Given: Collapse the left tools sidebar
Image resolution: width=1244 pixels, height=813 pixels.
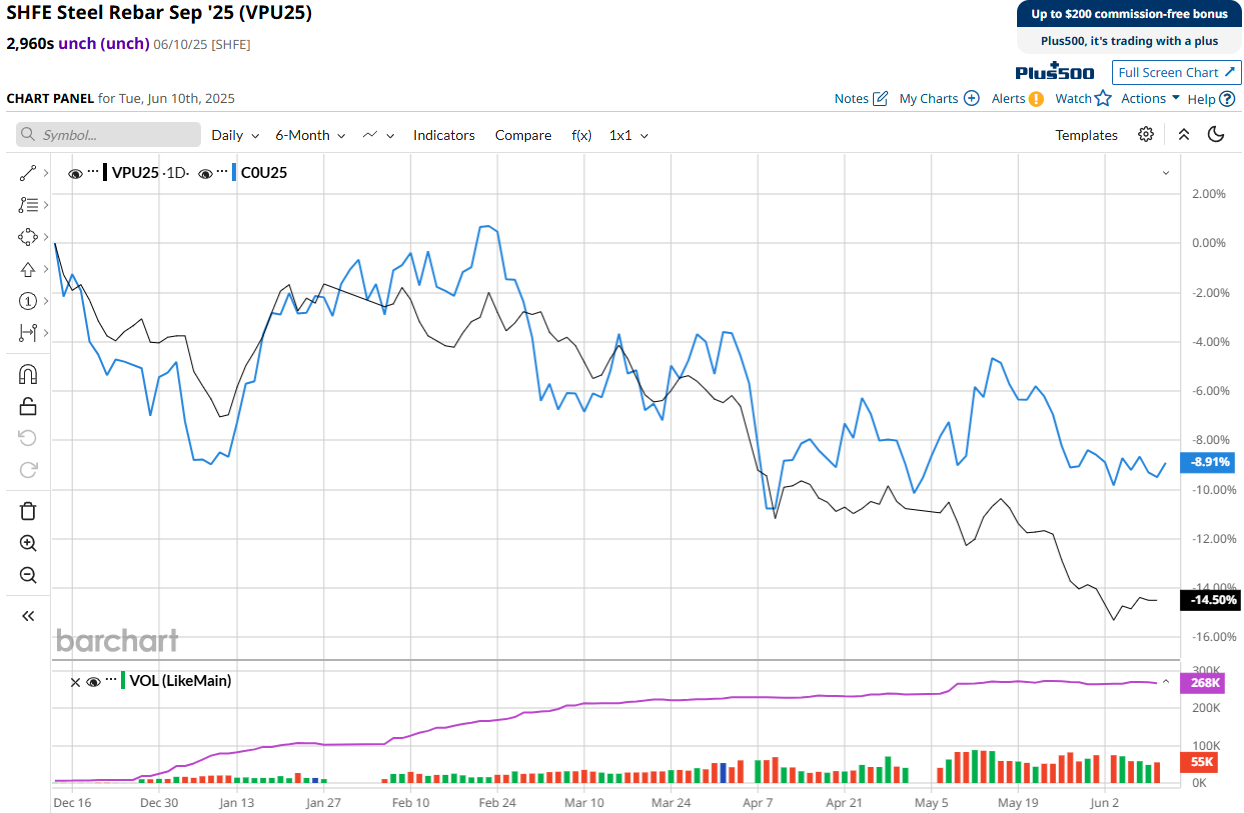Looking at the screenshot, I should click(28, 616).
